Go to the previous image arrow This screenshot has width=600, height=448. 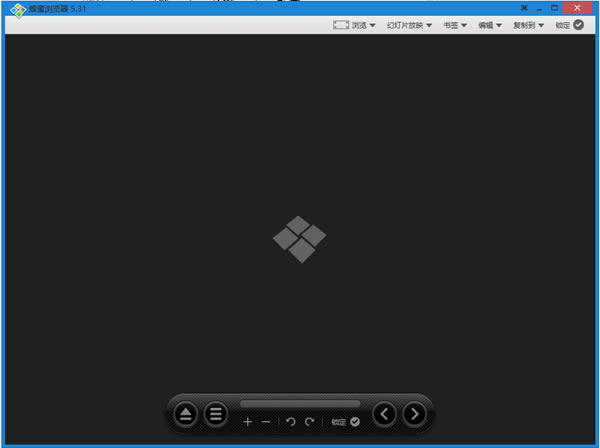(384, 414)
